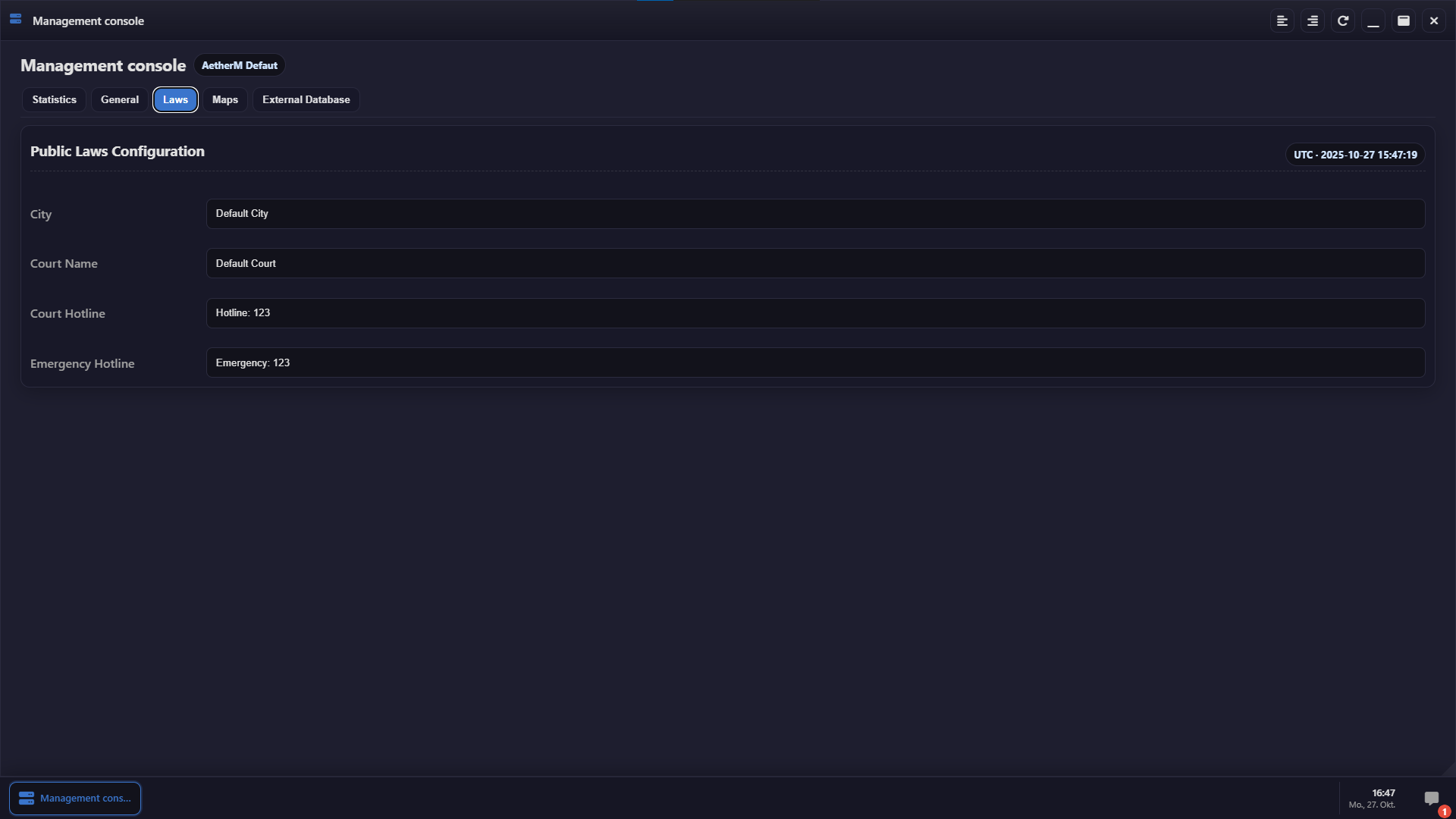Click the align-right icon in title bar
Image resolution: width=1456 pixels, height=819 pixels.
tap(1313, 21)
